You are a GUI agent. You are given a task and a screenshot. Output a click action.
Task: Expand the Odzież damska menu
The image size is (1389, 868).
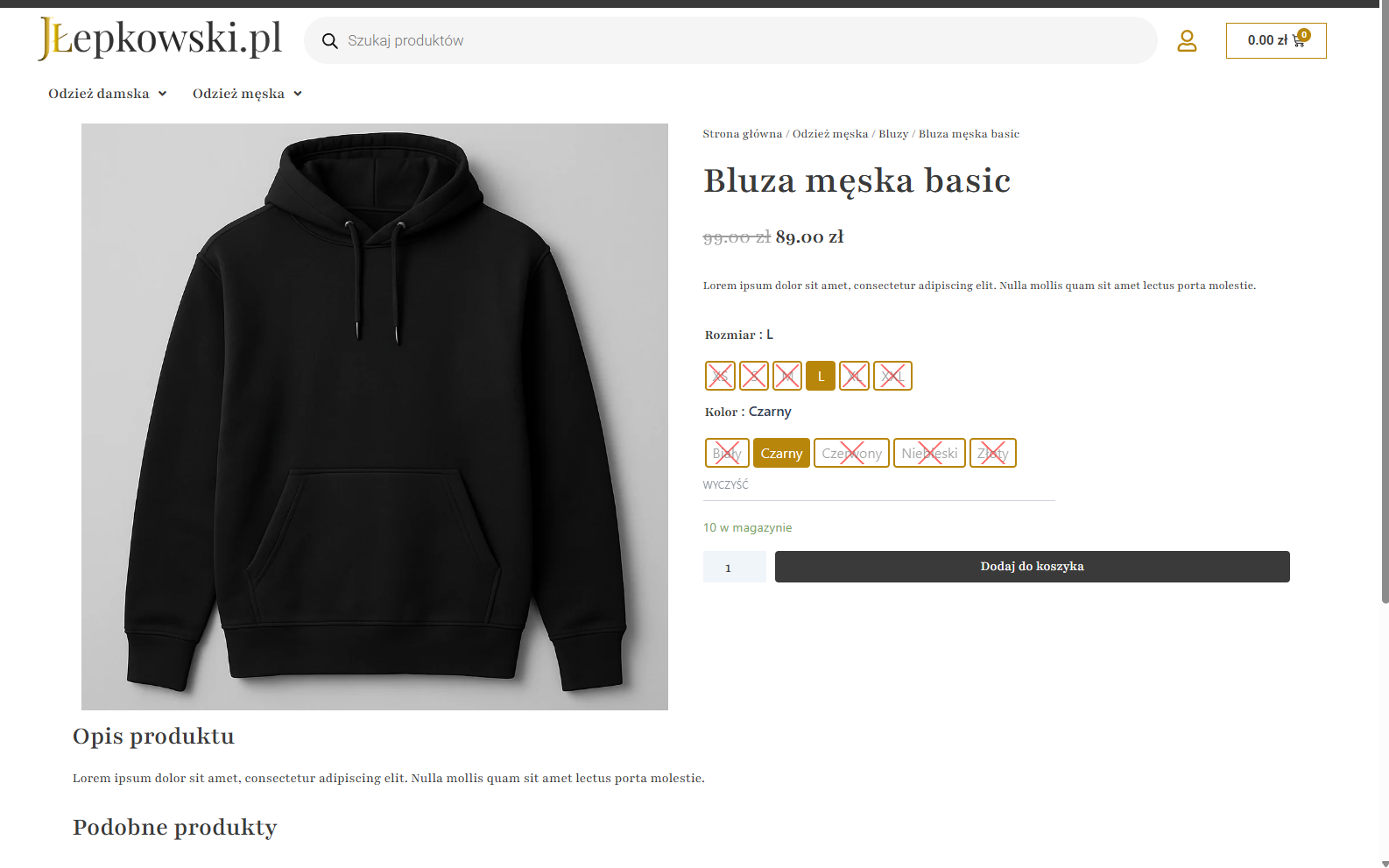(107, 94)
